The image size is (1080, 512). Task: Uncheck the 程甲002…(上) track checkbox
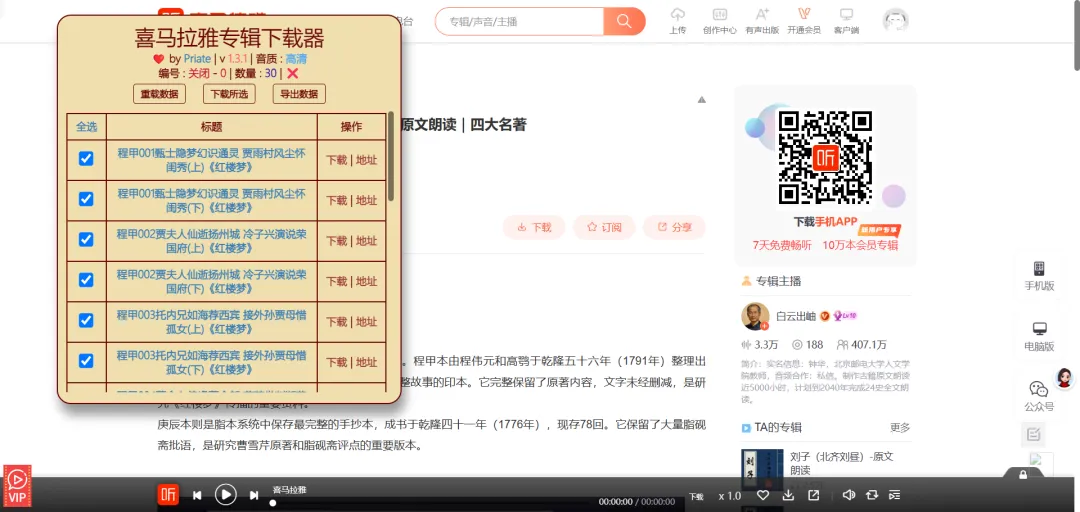point(86,240)
